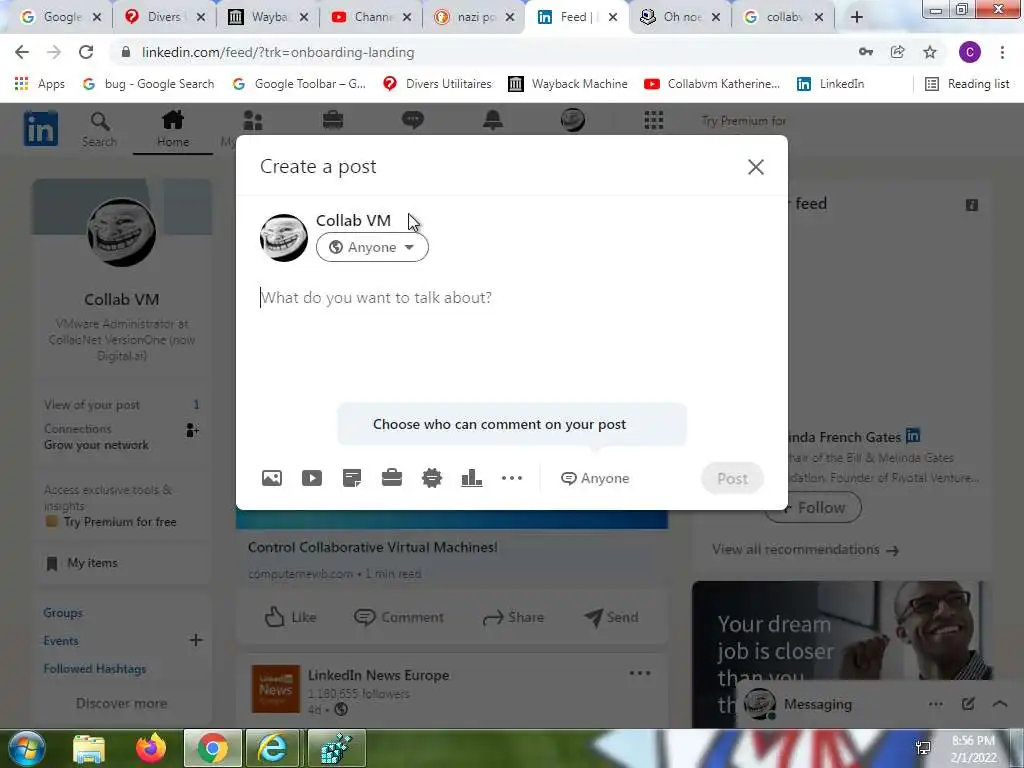Add a document to the post
Screen dimensions: 1024x768
tap(352, 478)
